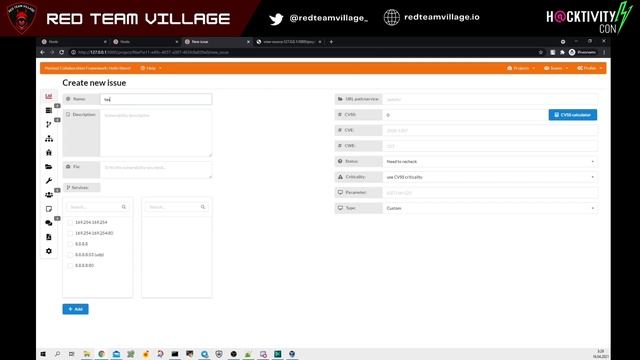Open the Status dropdown
The width and height of the screenshot is (640, 360).
pyautogui.click(x=490, y=162)
